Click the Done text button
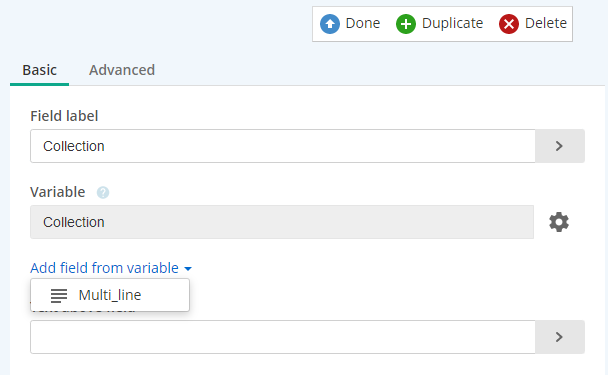 [x=363, y=23]
